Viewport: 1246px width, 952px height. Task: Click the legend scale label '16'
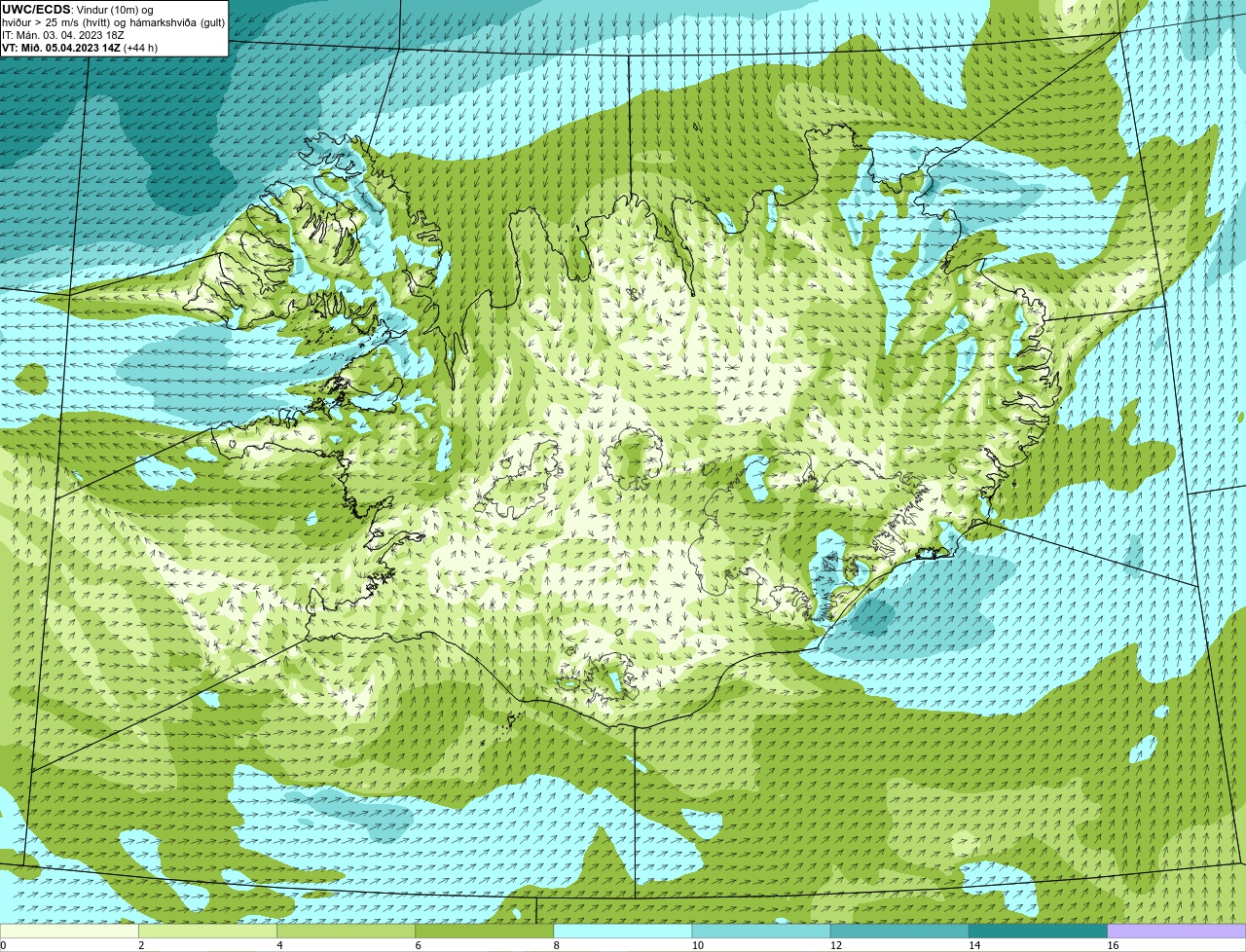(1113, 945)
